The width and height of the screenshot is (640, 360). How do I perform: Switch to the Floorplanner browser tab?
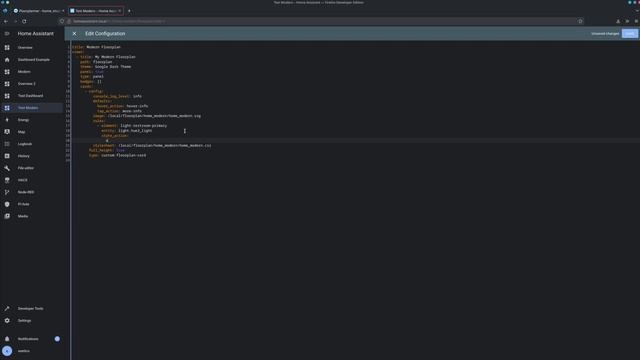tap(39, 11)
